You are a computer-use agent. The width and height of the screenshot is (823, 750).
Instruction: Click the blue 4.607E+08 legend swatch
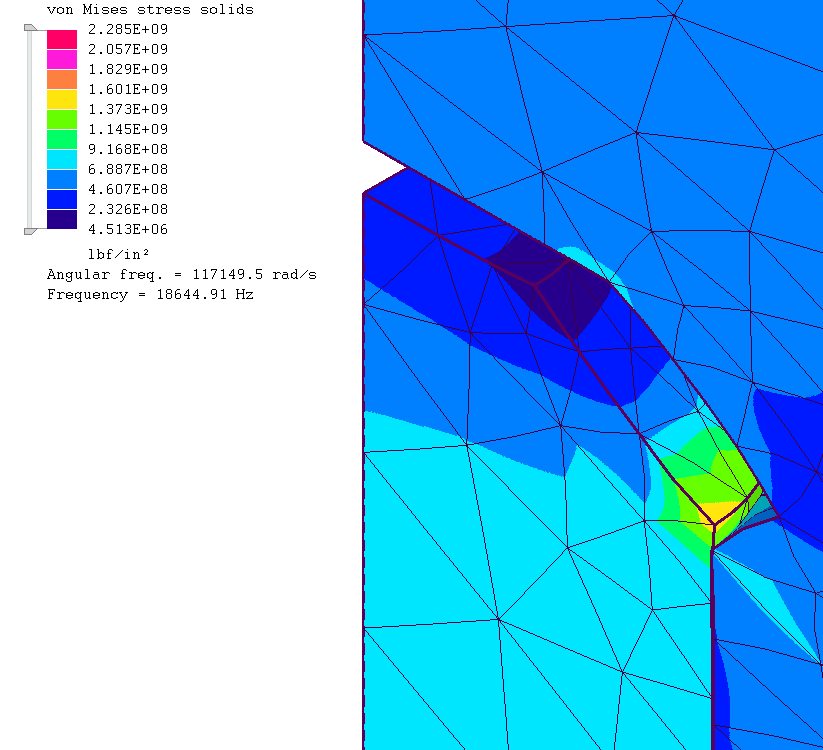coord(62,199)
